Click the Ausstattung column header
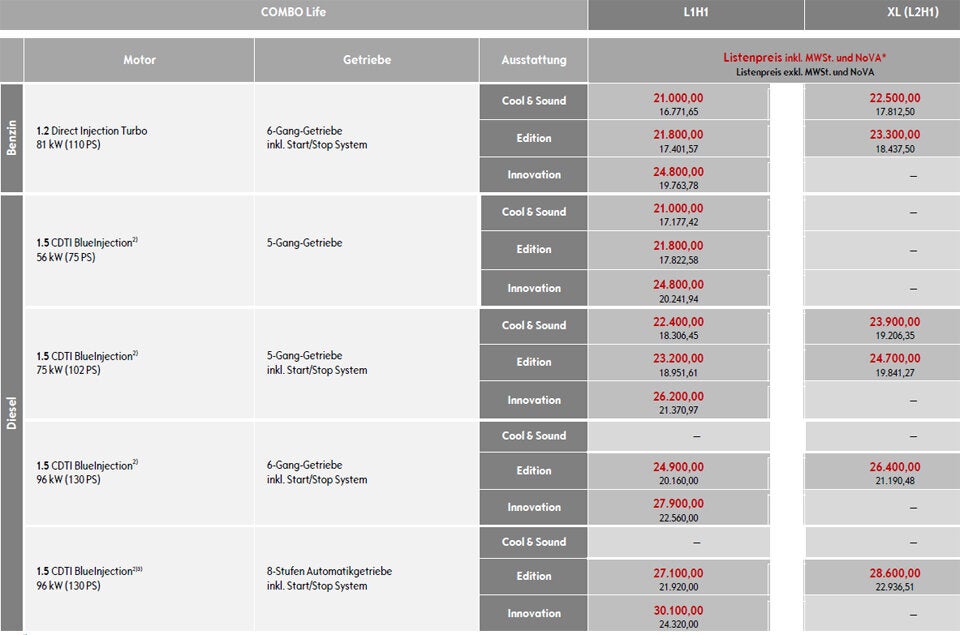The height and width of the screenshot is (635, 960). tap(533, 60)
